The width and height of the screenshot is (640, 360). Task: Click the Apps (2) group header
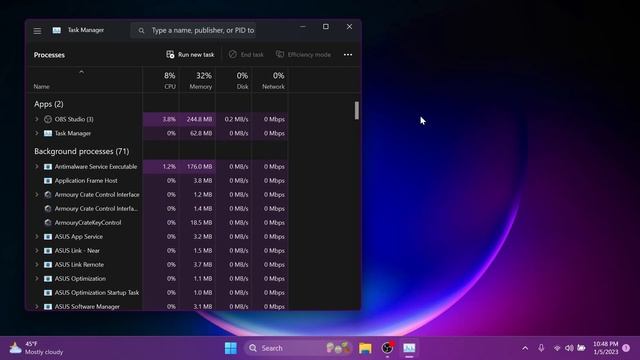pos(49,104)
